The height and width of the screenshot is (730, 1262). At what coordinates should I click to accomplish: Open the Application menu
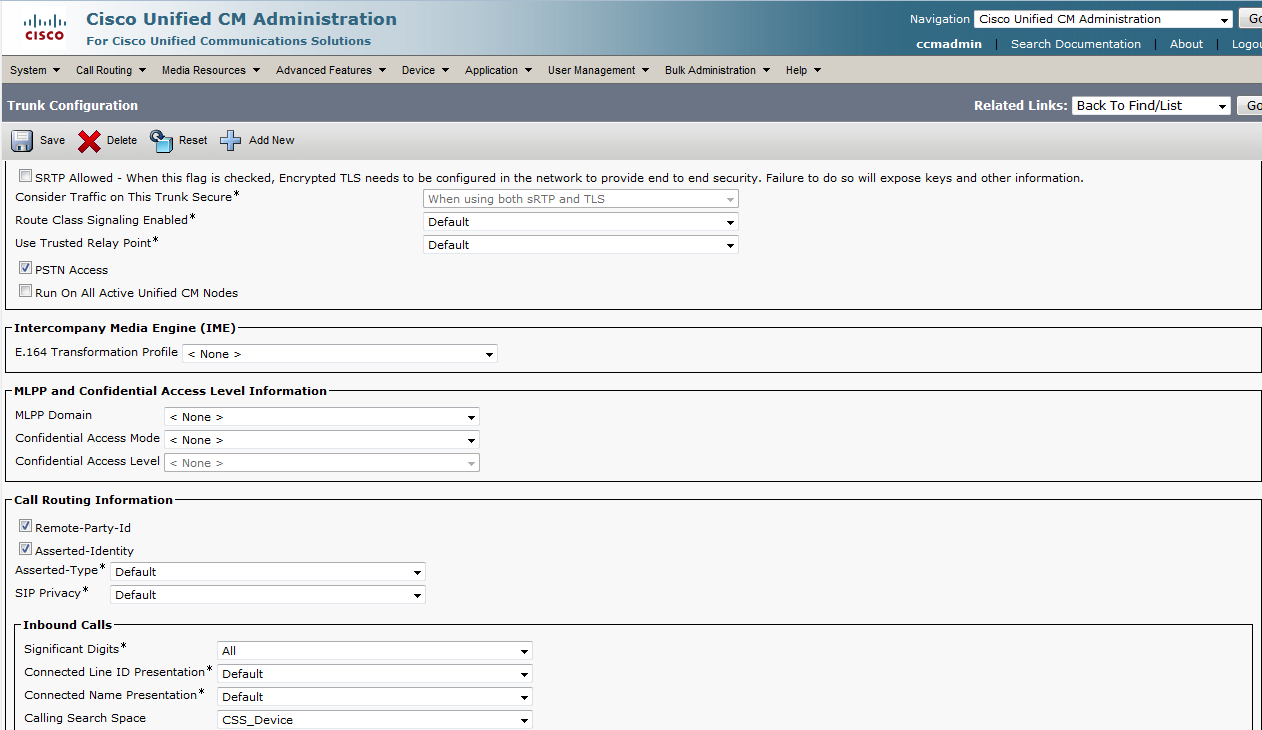click(x=498, y=70)
